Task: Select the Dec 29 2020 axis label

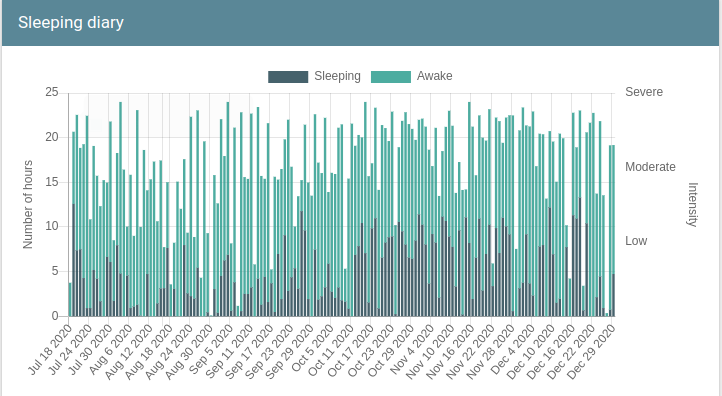Action: click(591, 352)
